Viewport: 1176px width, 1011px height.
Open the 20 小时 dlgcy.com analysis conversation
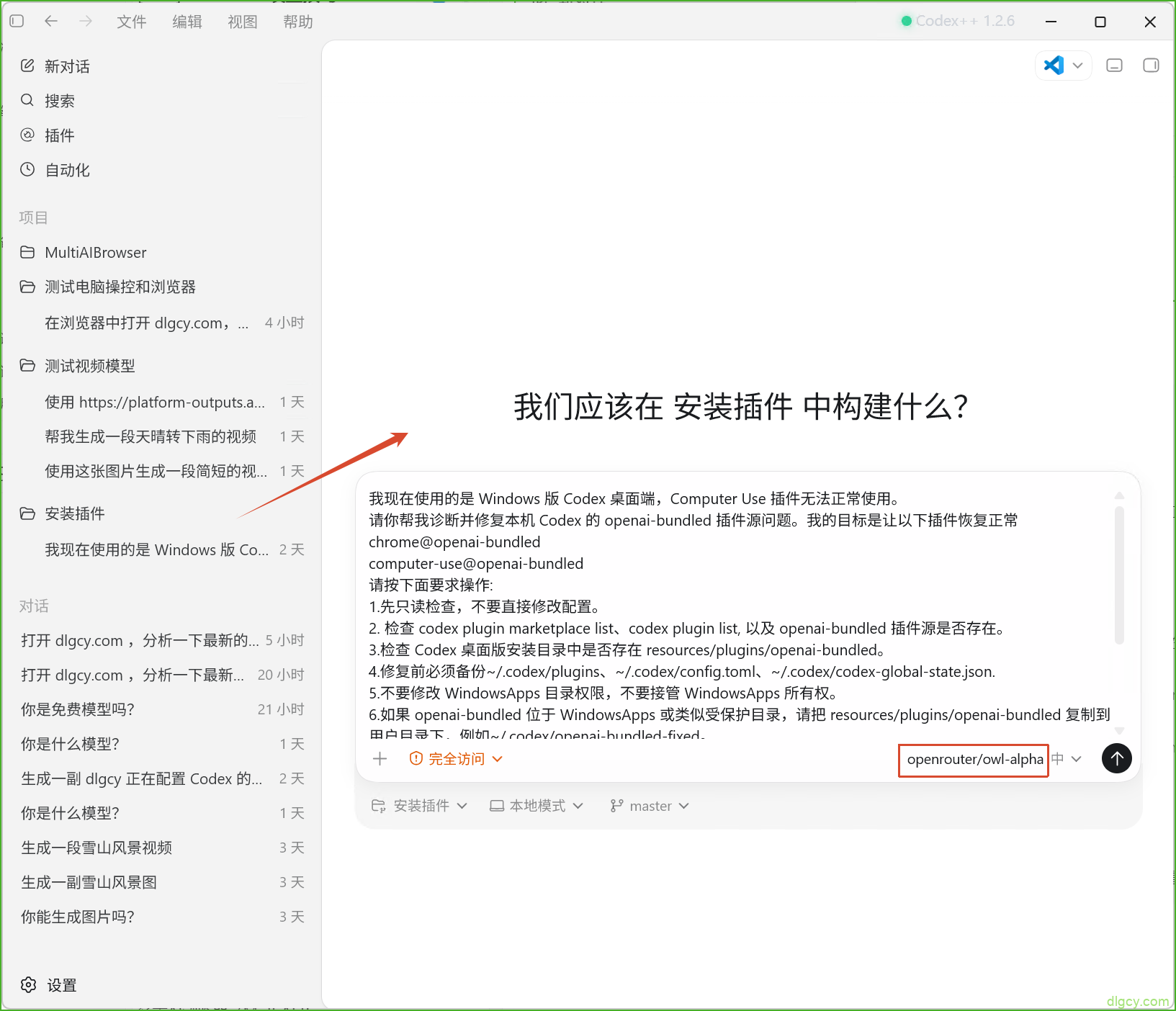[x=162, y=675]
